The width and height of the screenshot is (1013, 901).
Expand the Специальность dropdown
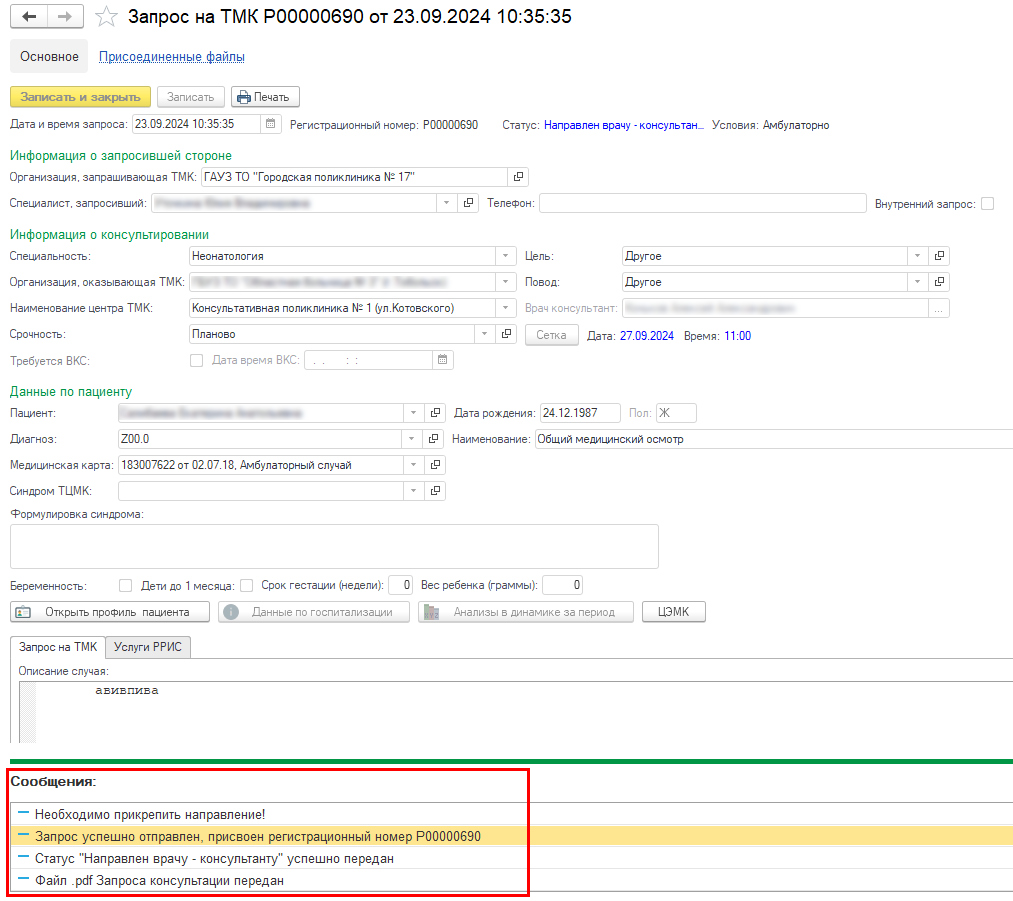(507, 256)
